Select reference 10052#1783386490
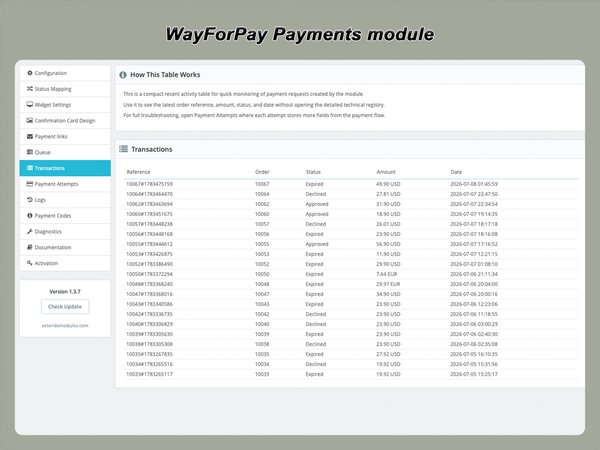This screenshot has height=450, width=600. pyautogui.click(x=149, y=264)
